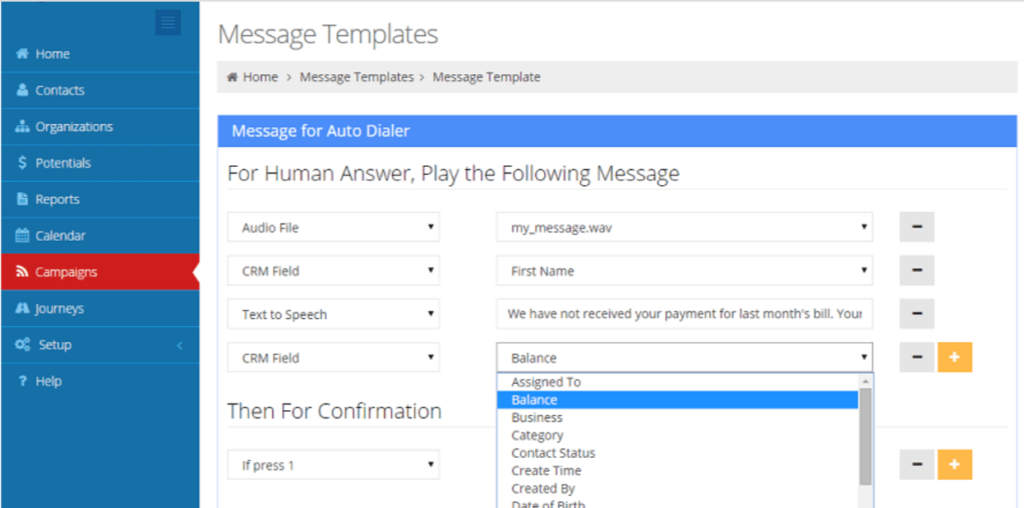This screenshot has height=508, width=1024.
Task: Click the Campaigns RSS feed icon
Action: click(22, 272)
